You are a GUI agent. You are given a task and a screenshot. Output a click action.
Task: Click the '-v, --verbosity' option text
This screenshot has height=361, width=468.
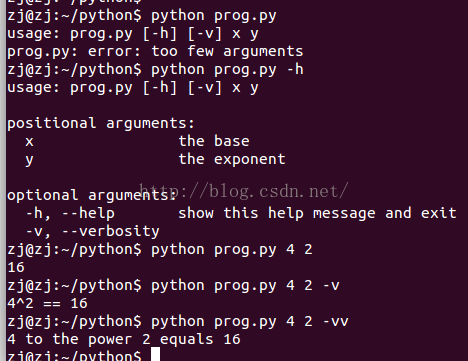[93, 232]
